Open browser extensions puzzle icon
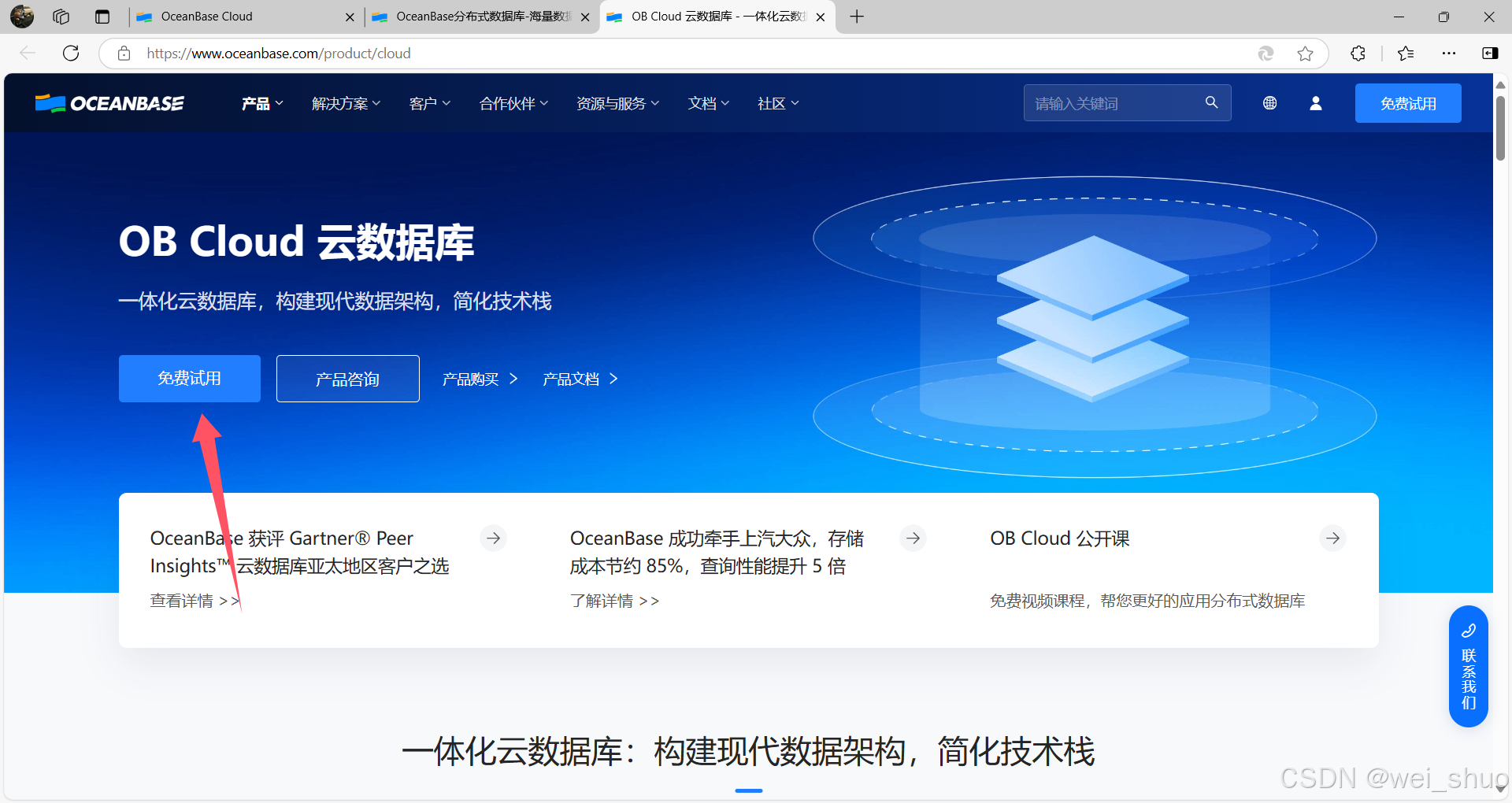Screen dimensions: 1512x803 1358,54
